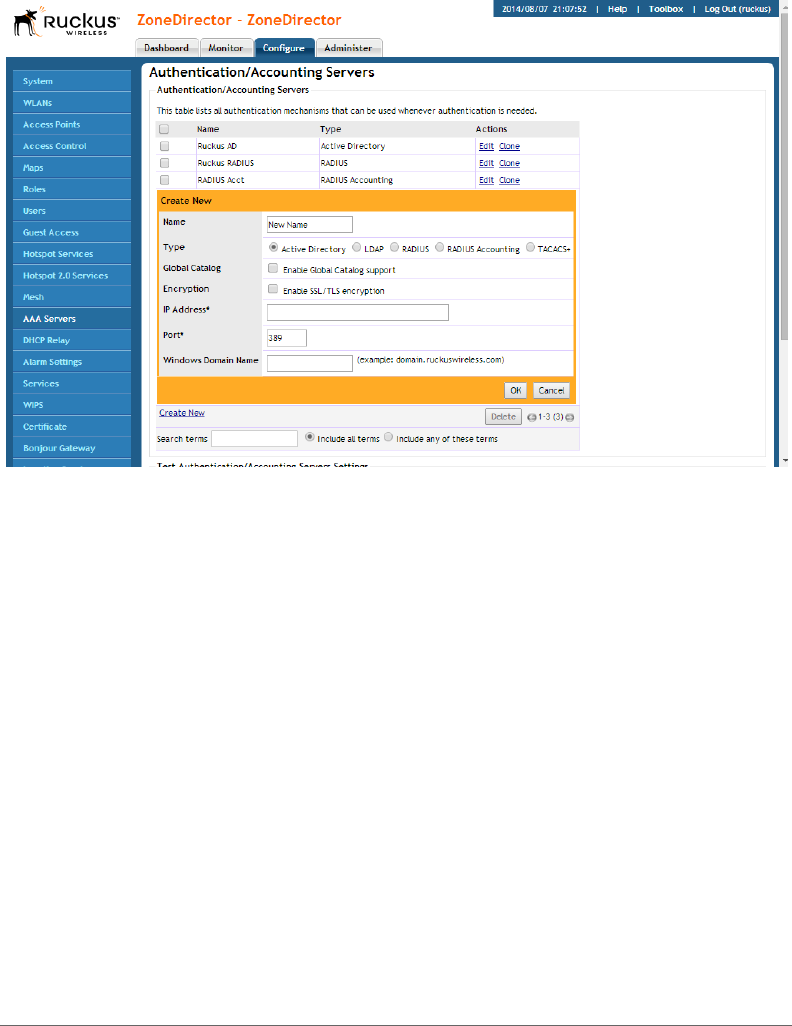
Task: Click the Name column header
Action: 208,129
